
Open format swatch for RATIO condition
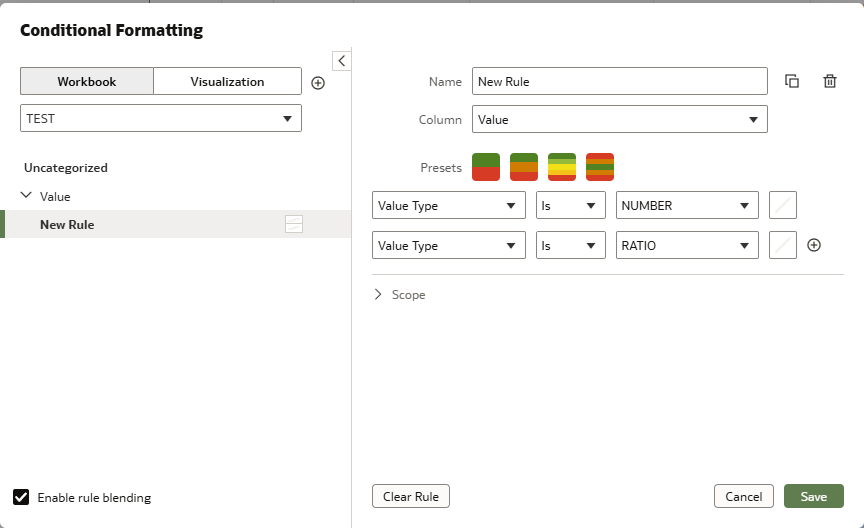point(783,245)
